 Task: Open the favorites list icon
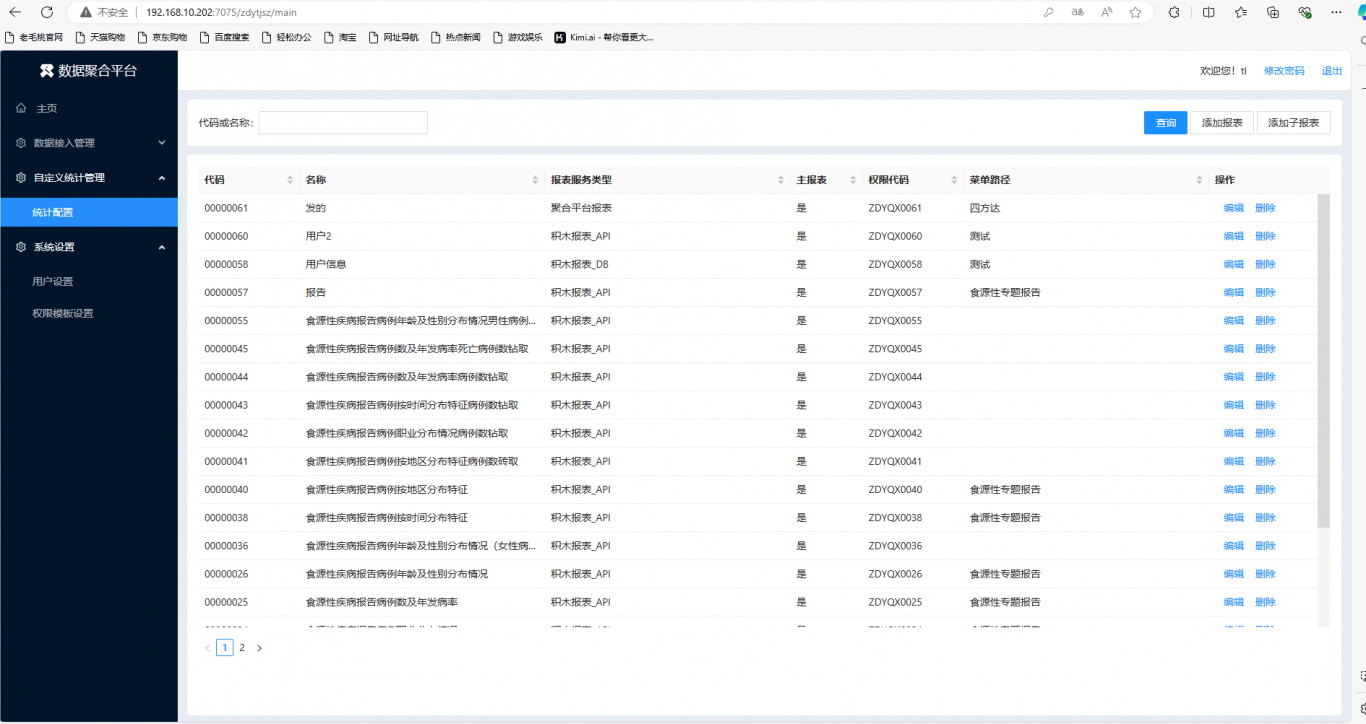[1241, 12]
